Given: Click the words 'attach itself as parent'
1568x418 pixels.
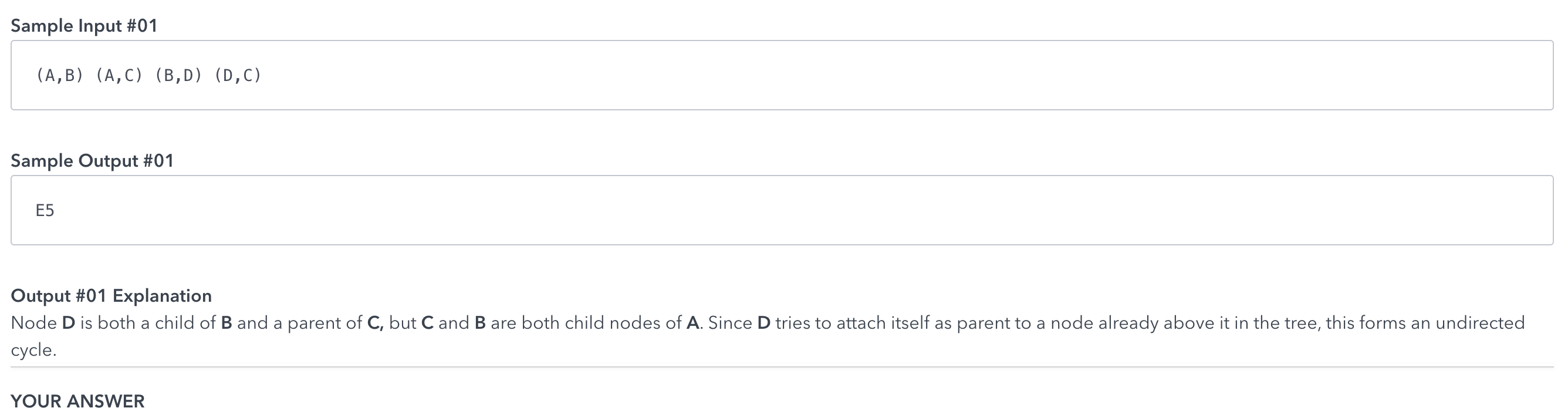Looking at the screenshot, I should 924,323.
